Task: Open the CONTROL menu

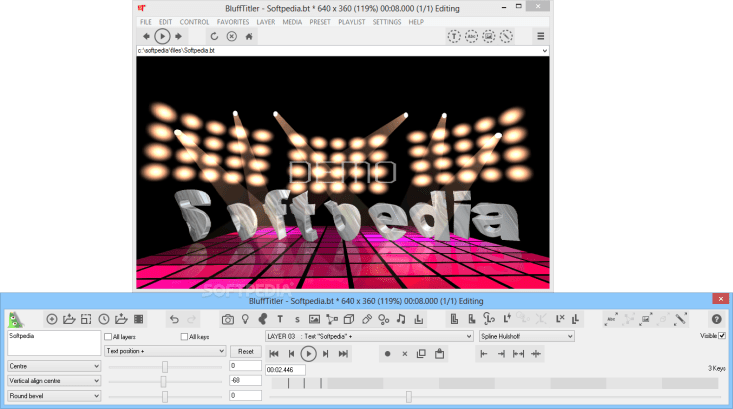Action: click(194, 22)
